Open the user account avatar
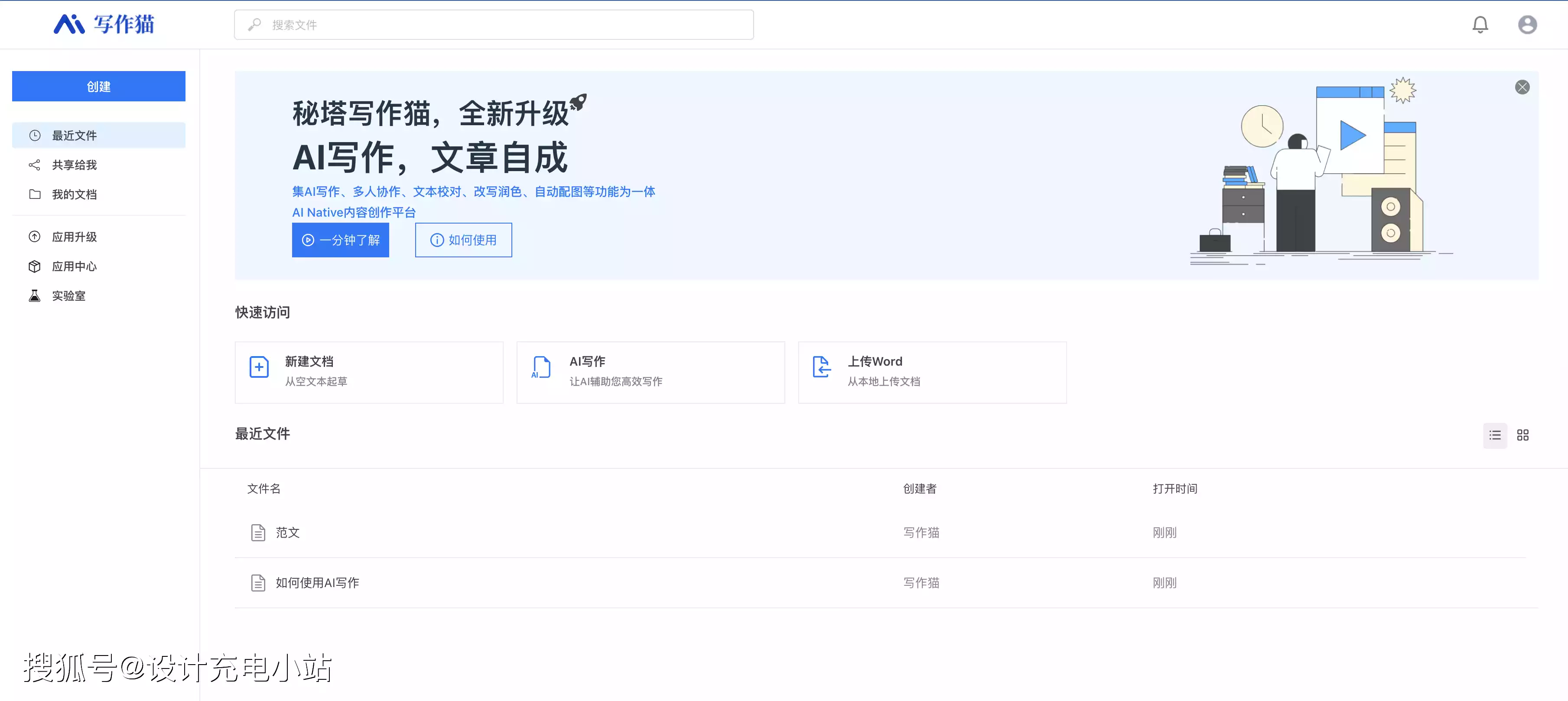1568x701 pixels. [x=1526, y=24]
